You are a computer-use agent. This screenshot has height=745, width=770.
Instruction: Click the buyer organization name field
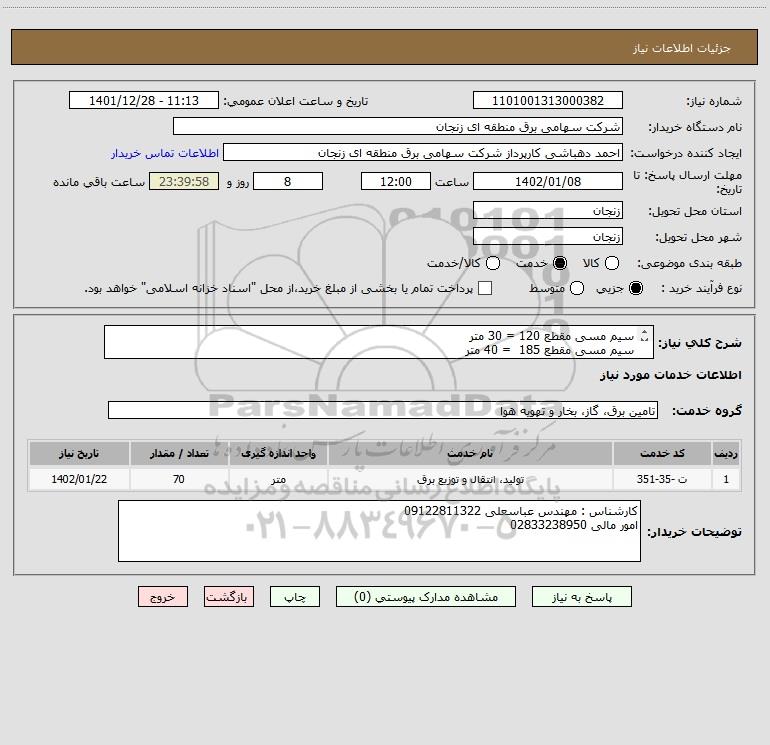tap(398, 126)
